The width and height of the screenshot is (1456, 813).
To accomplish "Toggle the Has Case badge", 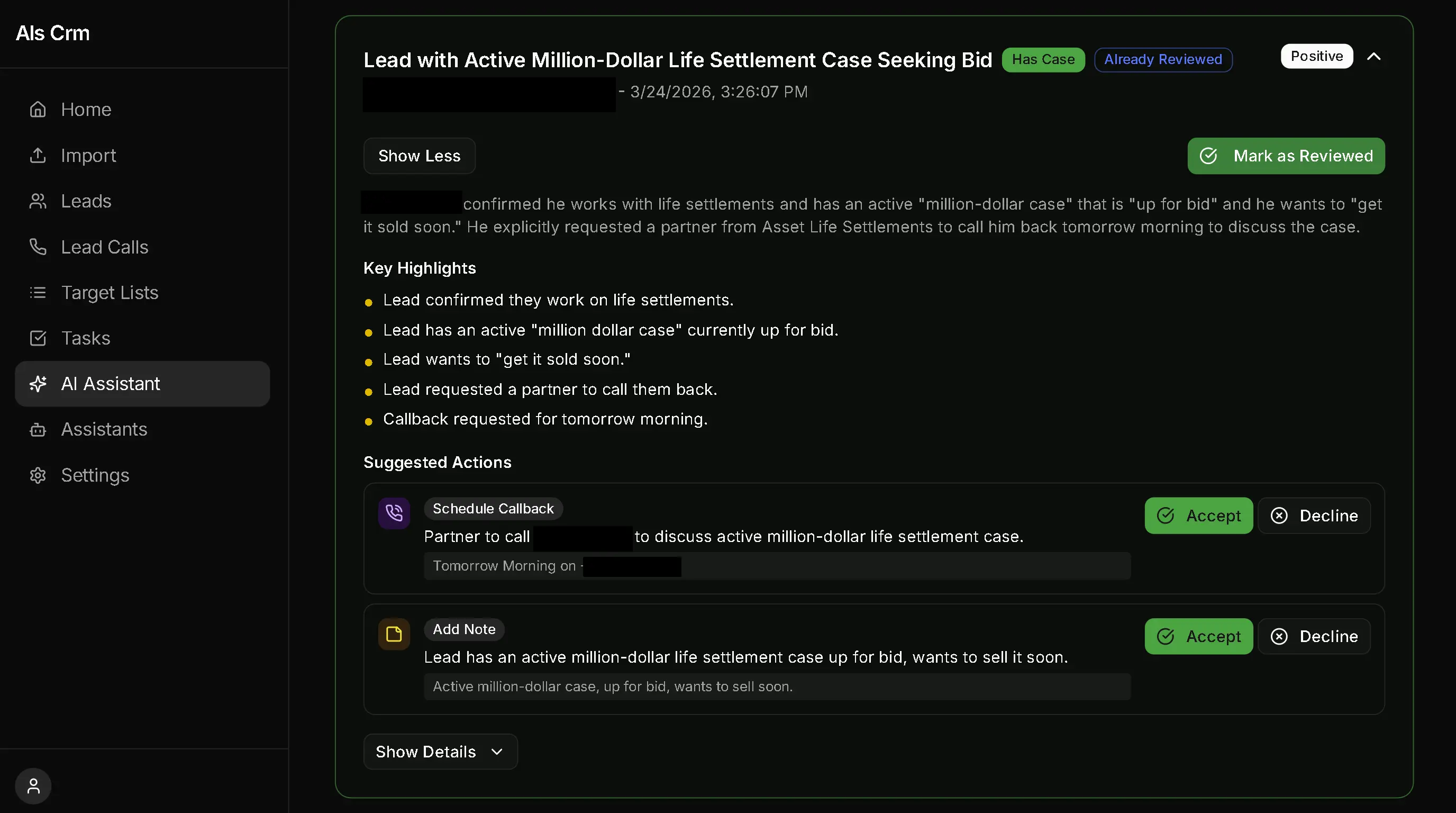I will tap(1043, 59).
